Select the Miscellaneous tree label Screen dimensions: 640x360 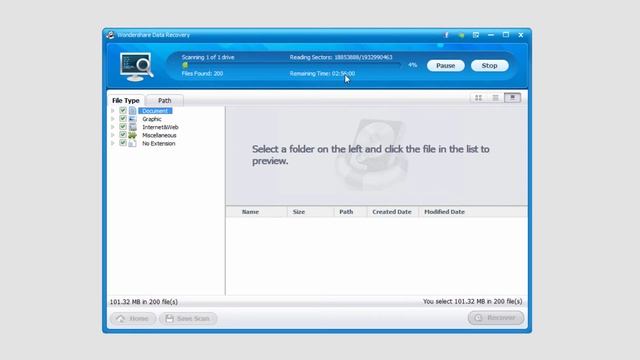click(x=159, y=136)
